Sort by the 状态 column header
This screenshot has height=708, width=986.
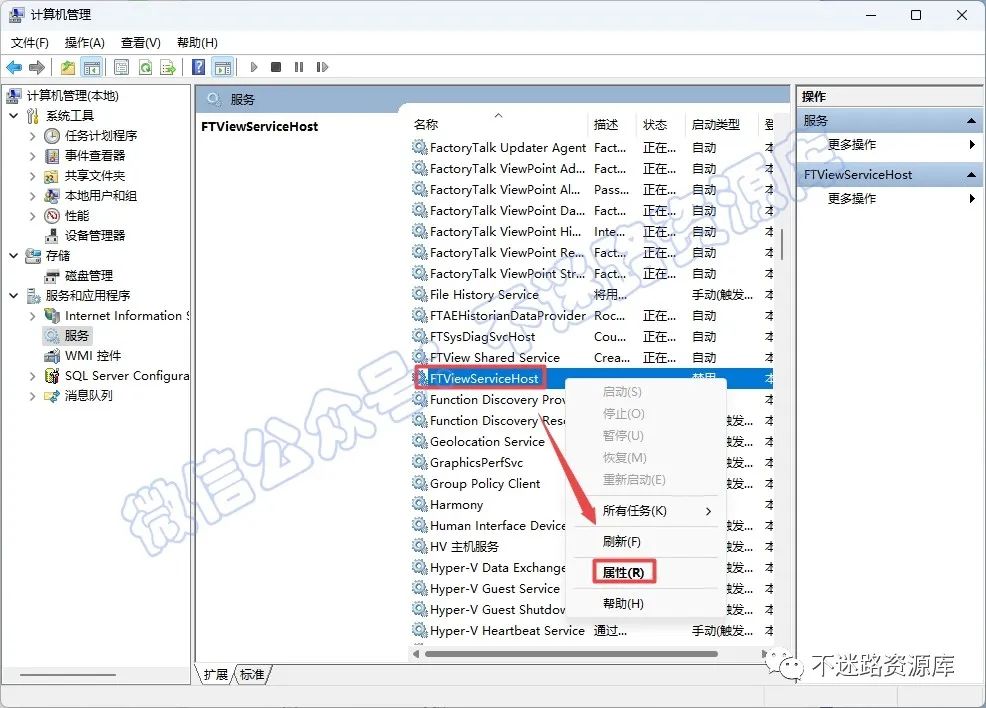(x=660, y=124)
